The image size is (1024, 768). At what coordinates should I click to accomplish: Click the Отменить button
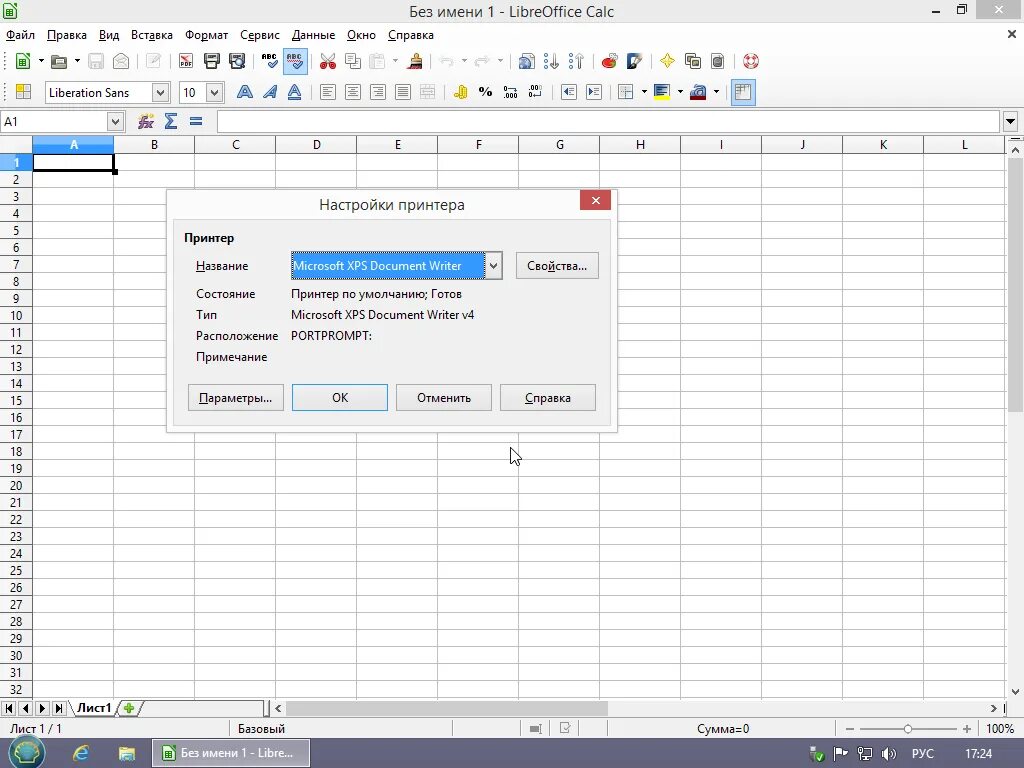click(x=443, y=398)
